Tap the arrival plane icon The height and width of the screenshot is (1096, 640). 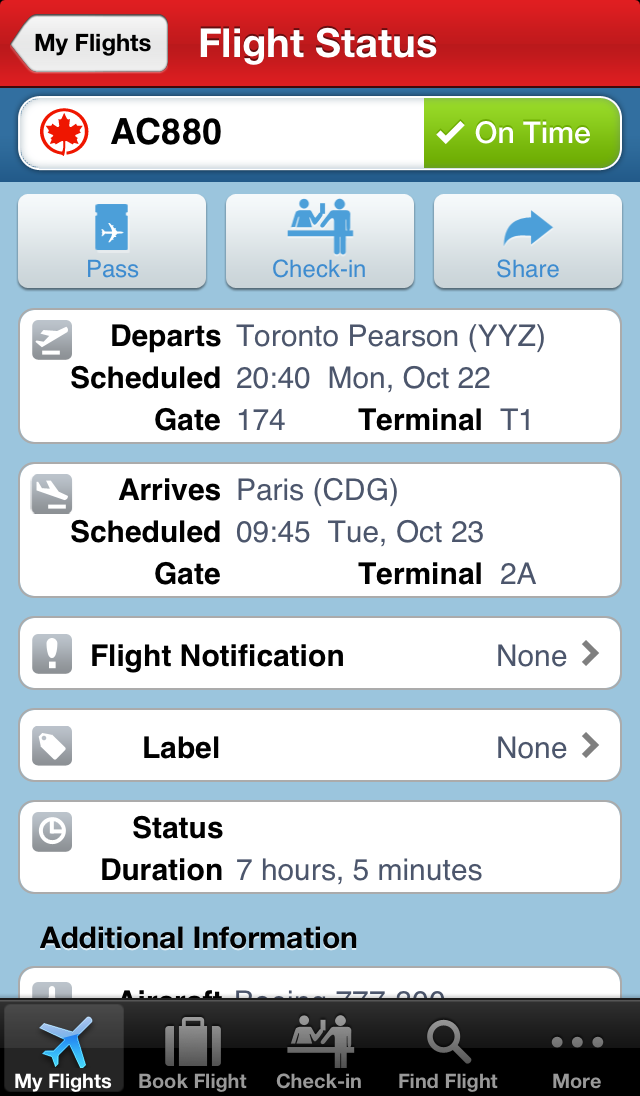click(x=52, y=493)
